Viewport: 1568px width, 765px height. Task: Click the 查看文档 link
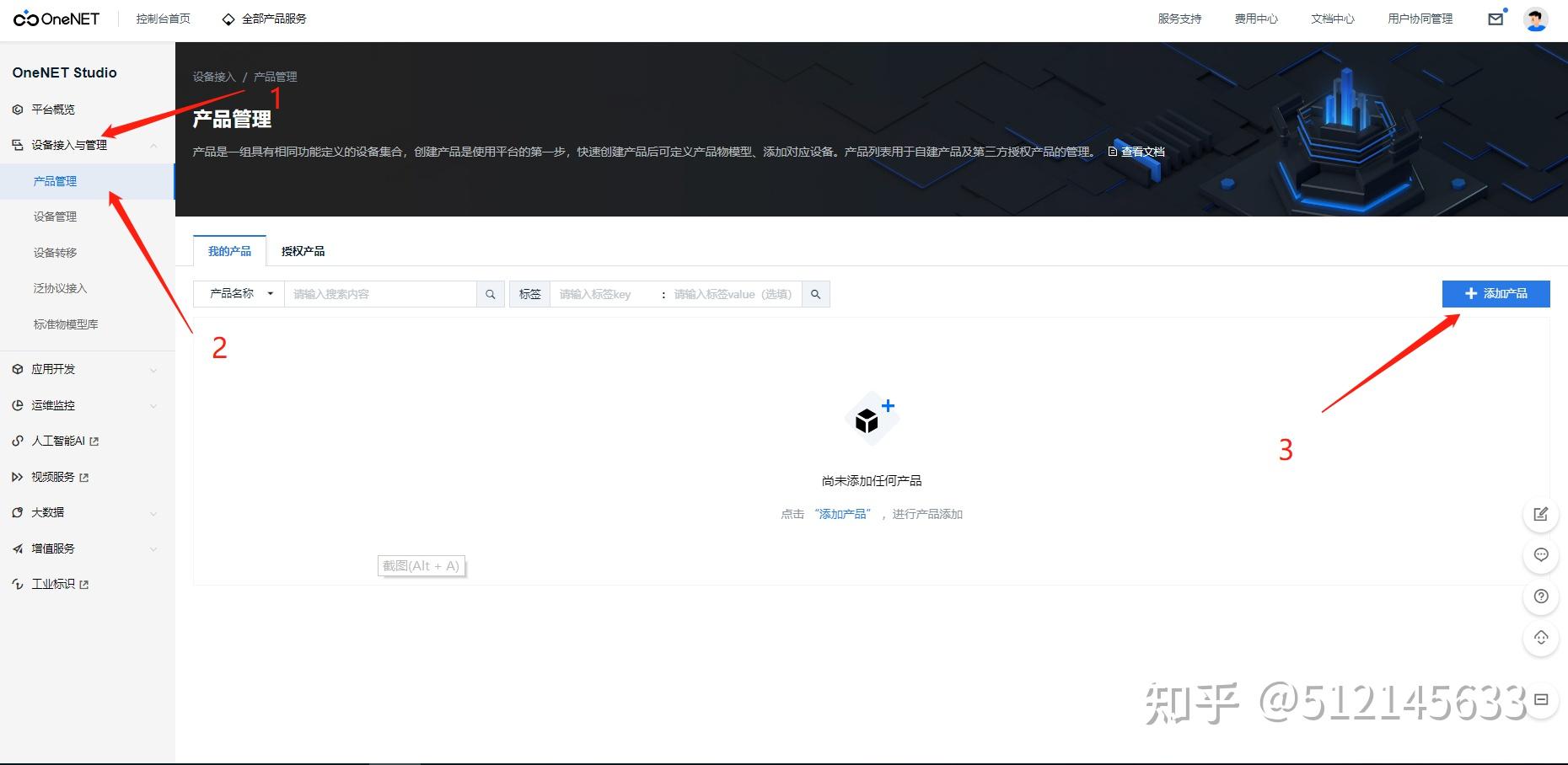click(x=1136, y=152)
